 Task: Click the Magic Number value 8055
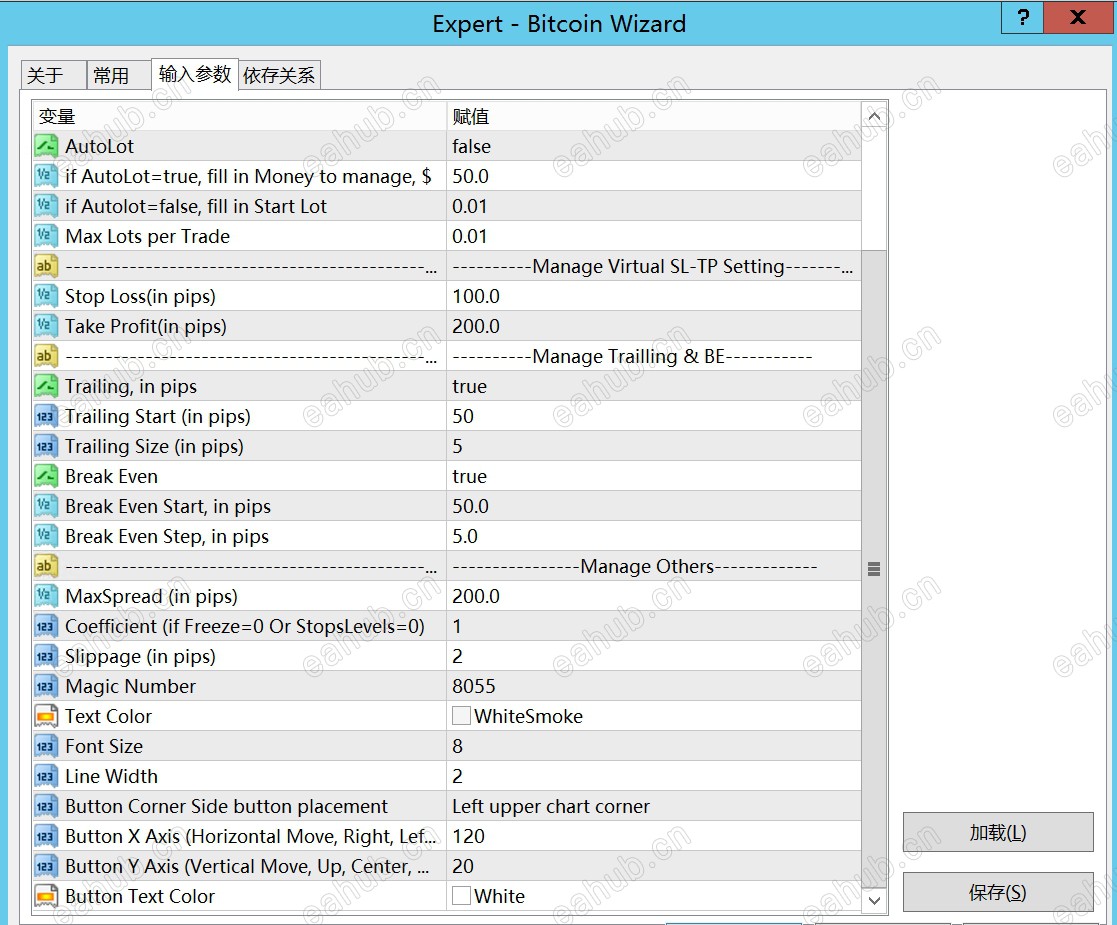[474, 686]
